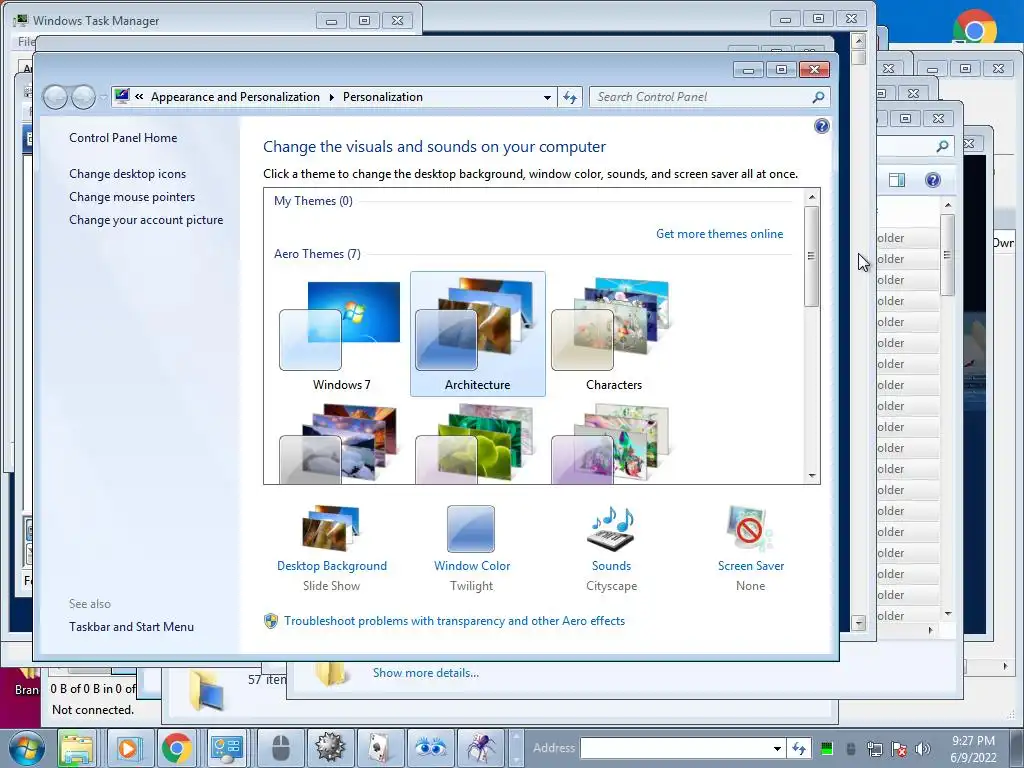Open Windows Explorer from taskbar

[77, 748]
